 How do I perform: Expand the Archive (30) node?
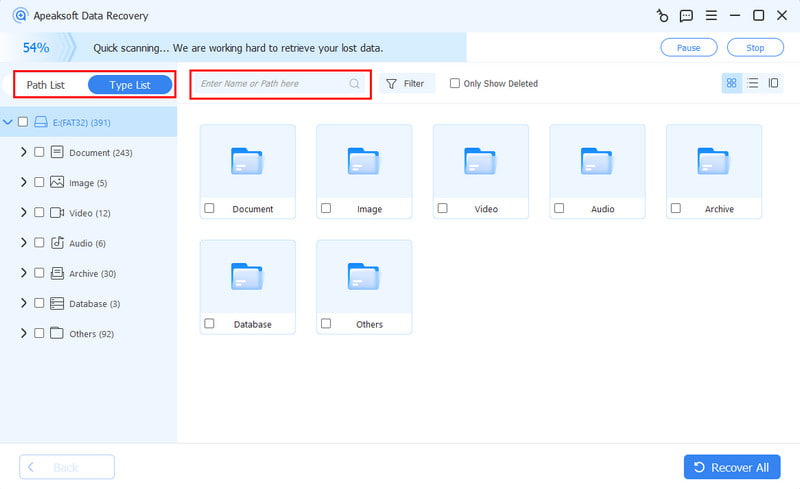[23, 273]
